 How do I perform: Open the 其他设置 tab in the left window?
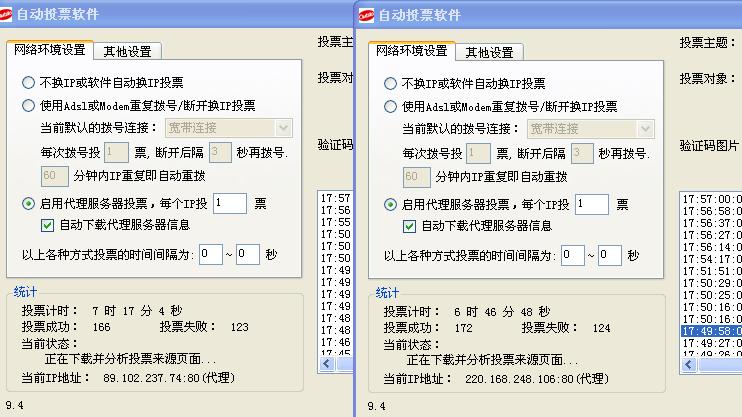(127, 52)
